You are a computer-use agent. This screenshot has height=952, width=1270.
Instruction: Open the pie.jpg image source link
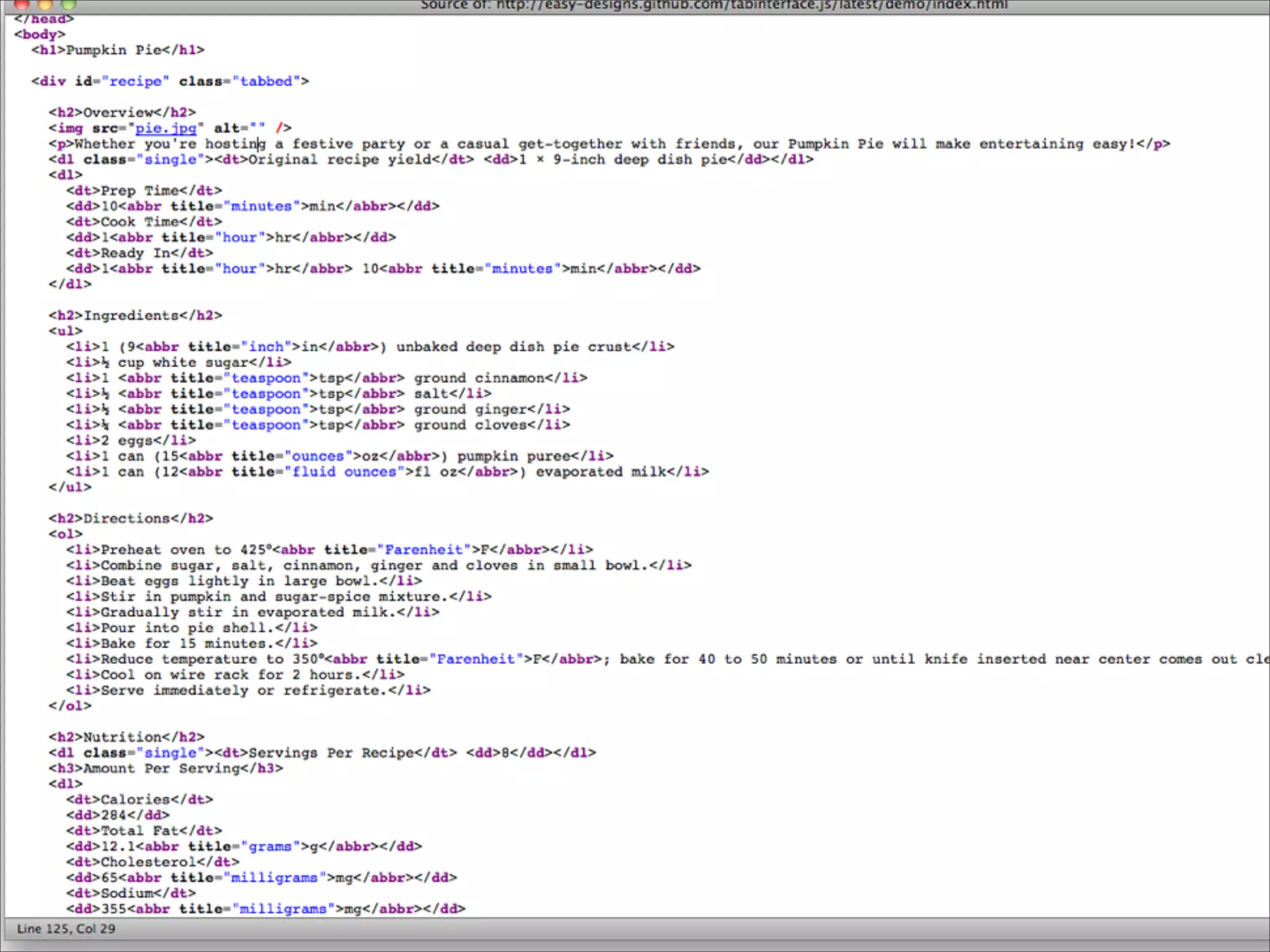[x=166, y=128]
